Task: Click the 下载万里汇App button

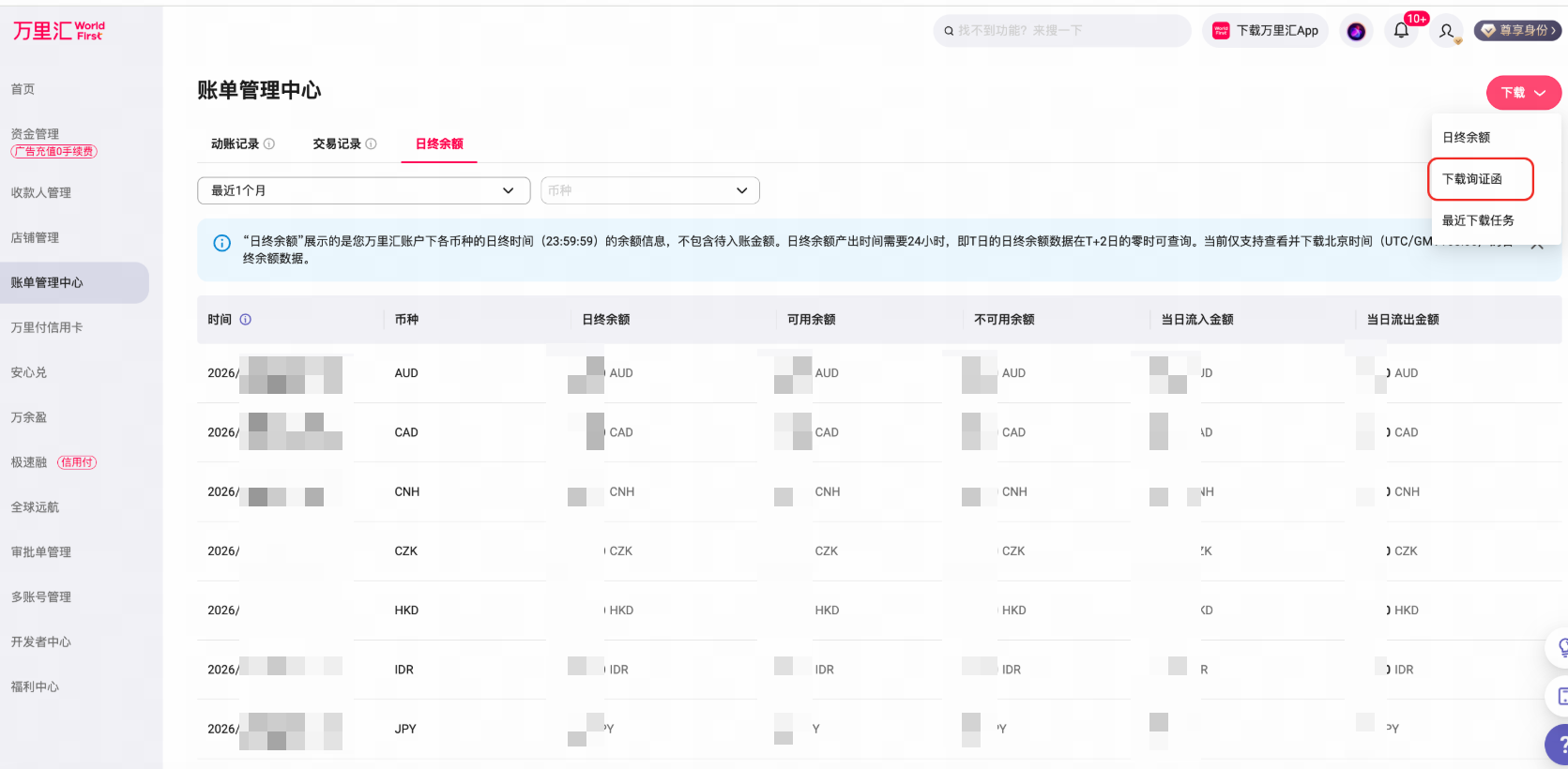Action: [1265, 31]
